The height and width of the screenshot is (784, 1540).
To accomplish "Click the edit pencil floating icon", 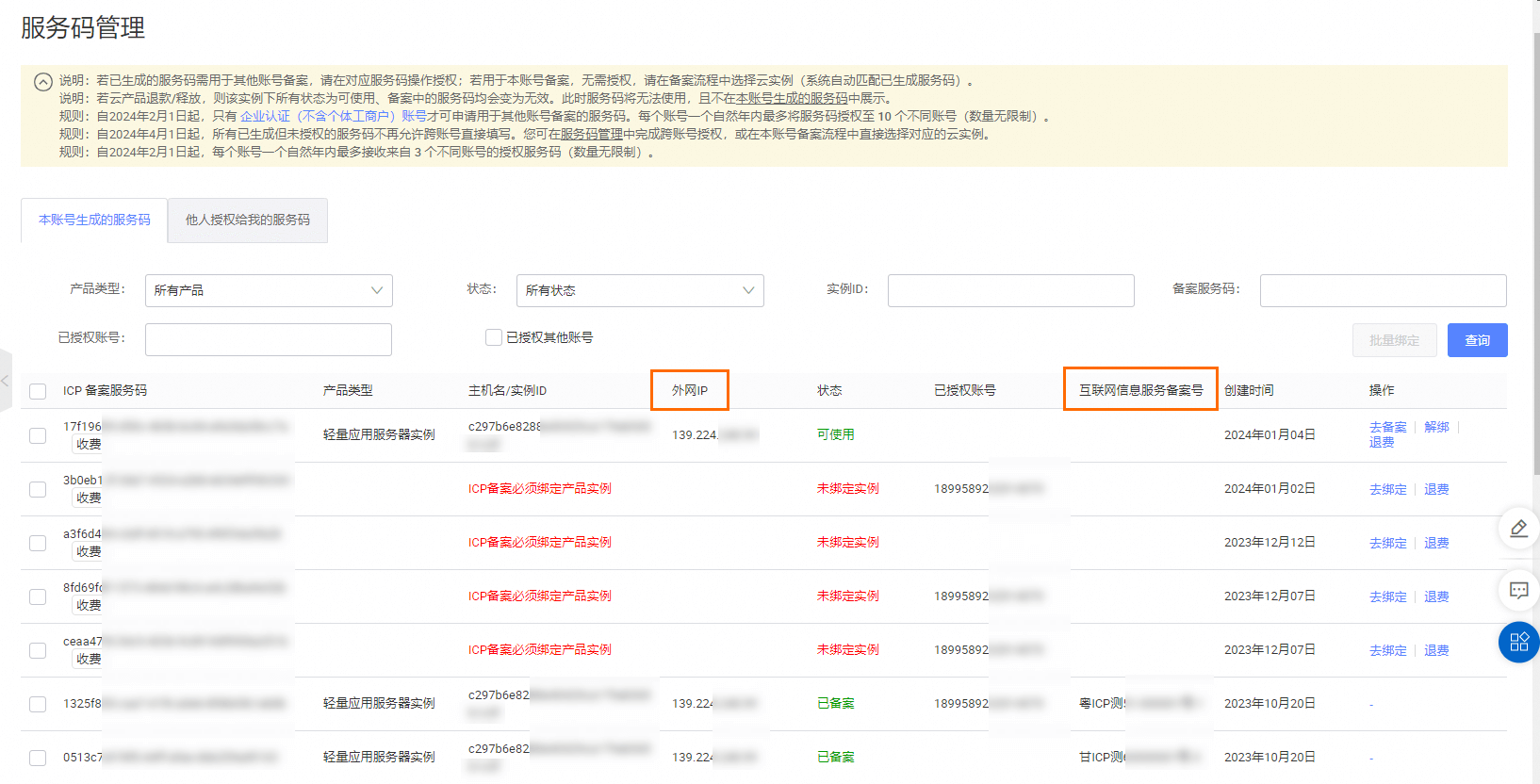I will pyautogui.click(x=1518, y=529).
